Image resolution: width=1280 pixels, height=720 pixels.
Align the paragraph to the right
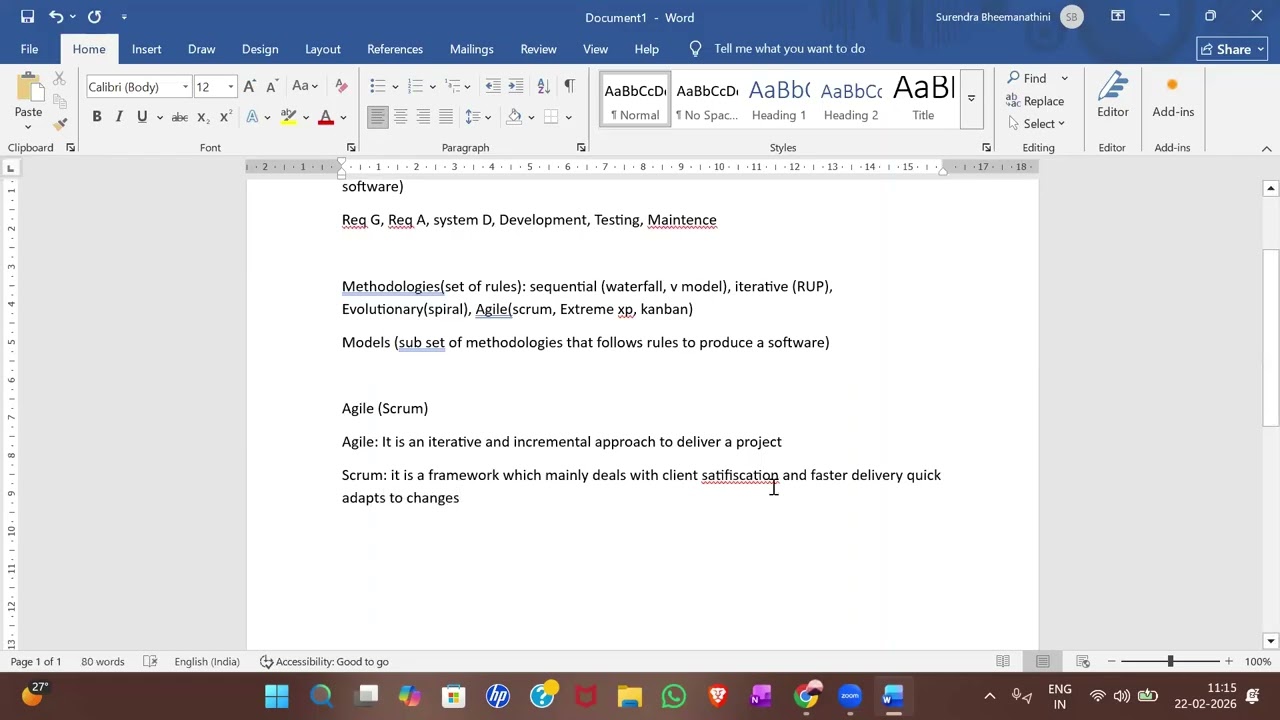tap(423, 117)
